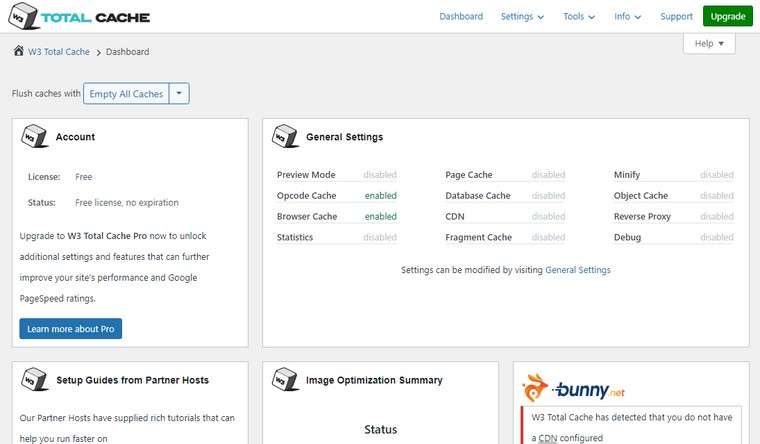Click the Debug disabled status
Screen dimensions: 760x444
[x=717, y=237]
